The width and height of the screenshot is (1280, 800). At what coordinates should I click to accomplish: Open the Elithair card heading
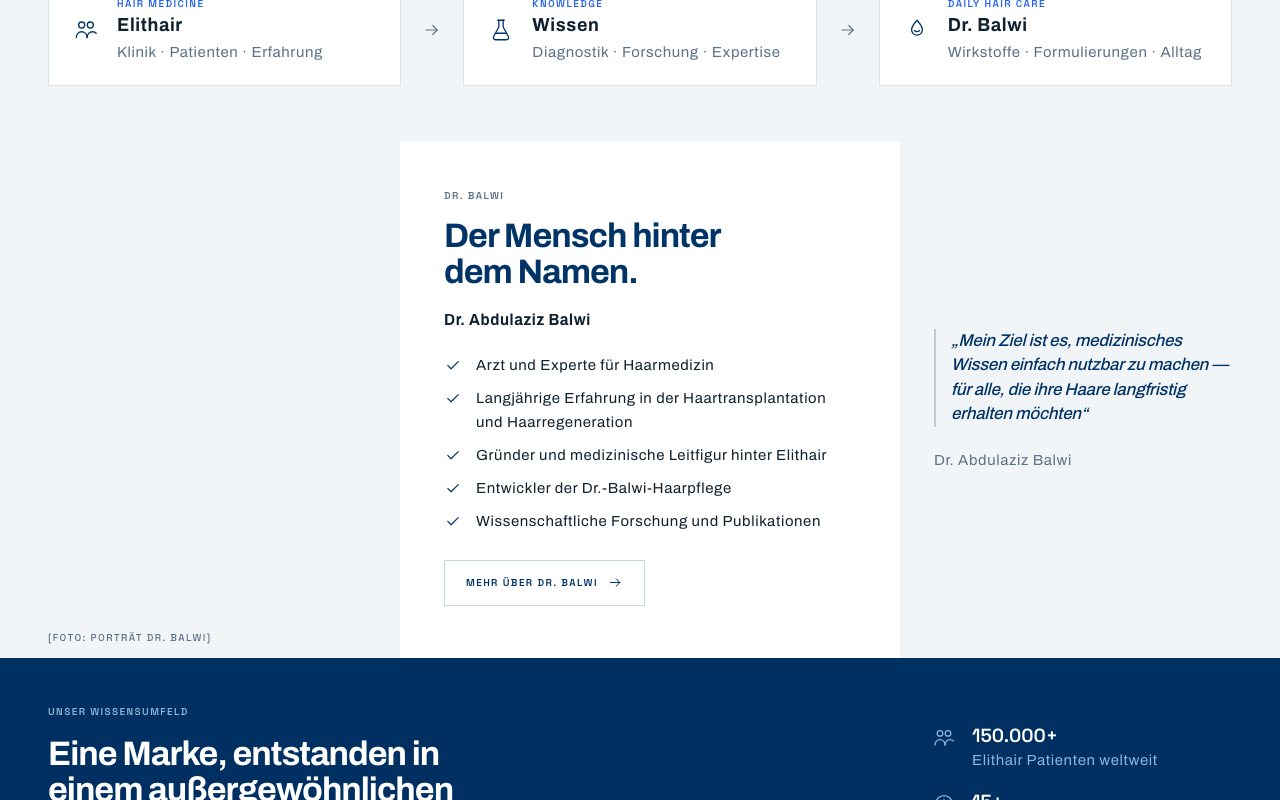tap(150, 25)
